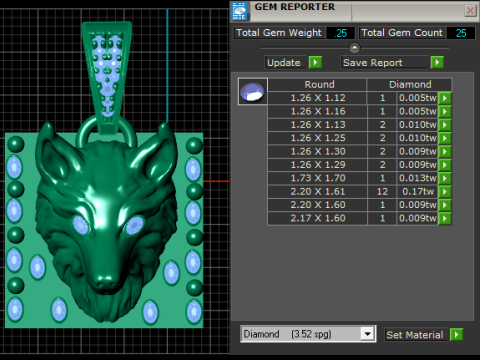Viewport: 480px width, 360px height.
Task: Select the 2.20 X 1.61 size cell
Action: pos(317,192)
